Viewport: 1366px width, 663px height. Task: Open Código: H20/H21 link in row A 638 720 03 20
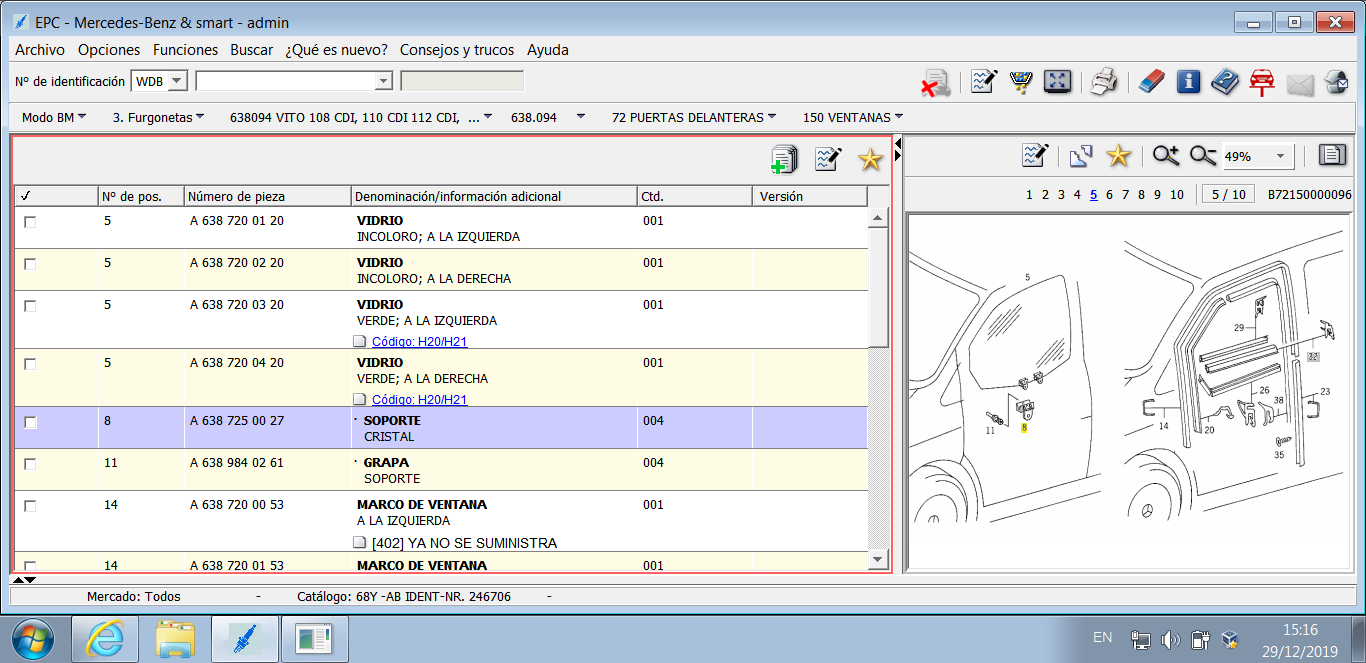pyautogui.click(x=420, y=342)
